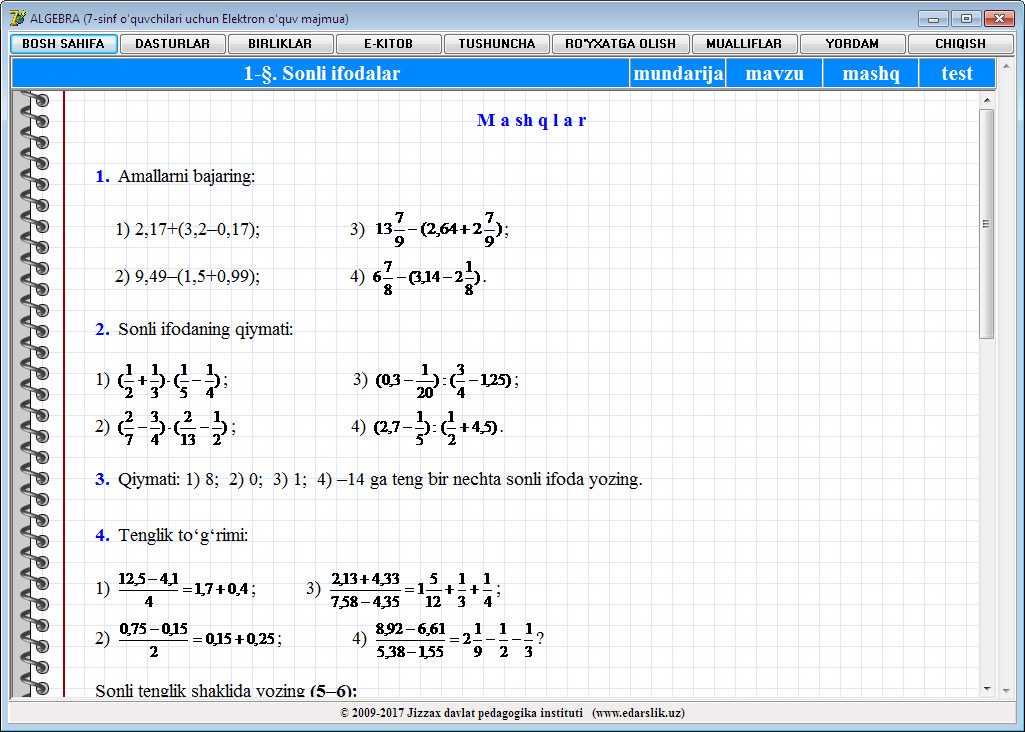This screenshot has height=732, width=1025.
Task: Close the ALGEBRA window
Action: 998,18
